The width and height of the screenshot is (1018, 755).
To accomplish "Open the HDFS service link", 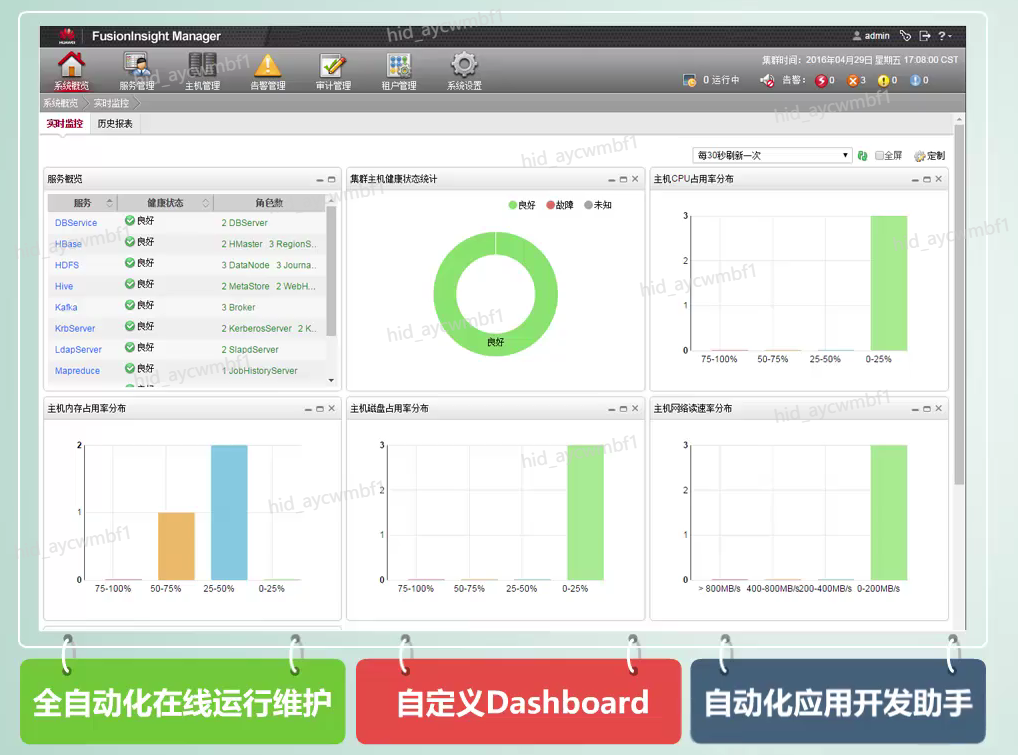I will click(67, 265).
